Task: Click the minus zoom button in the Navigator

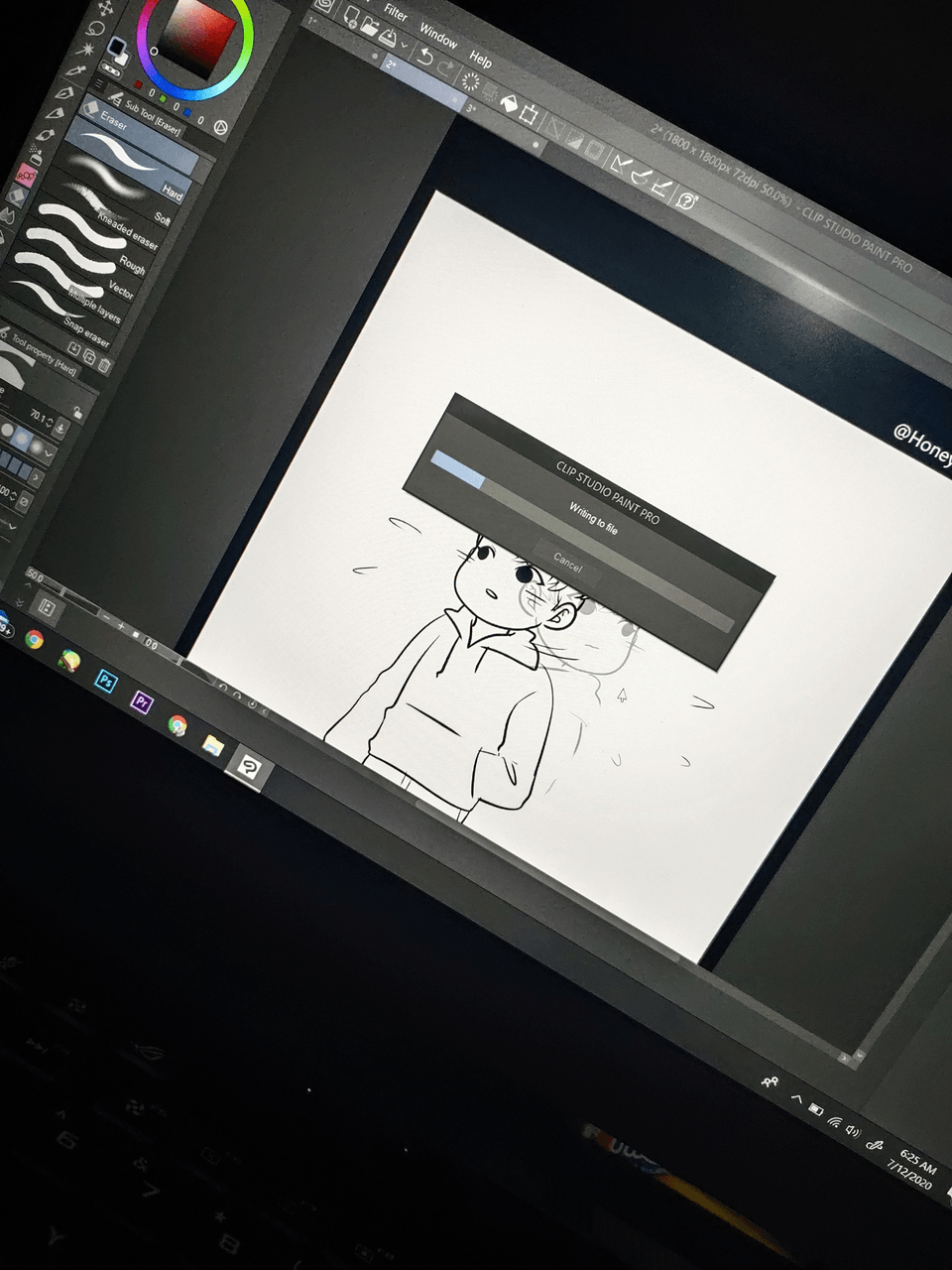Action: [106, 618]
